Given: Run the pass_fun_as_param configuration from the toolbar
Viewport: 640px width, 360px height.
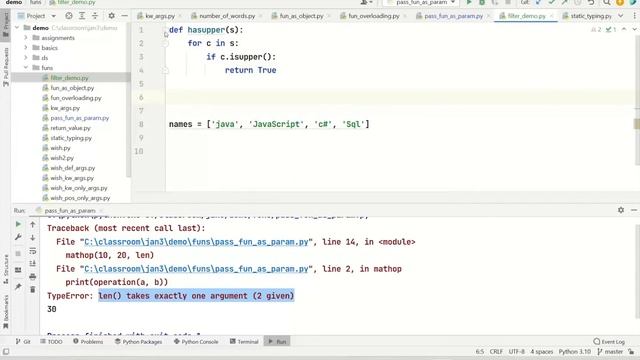Looking at the screenshot, I should coord(469,2).
